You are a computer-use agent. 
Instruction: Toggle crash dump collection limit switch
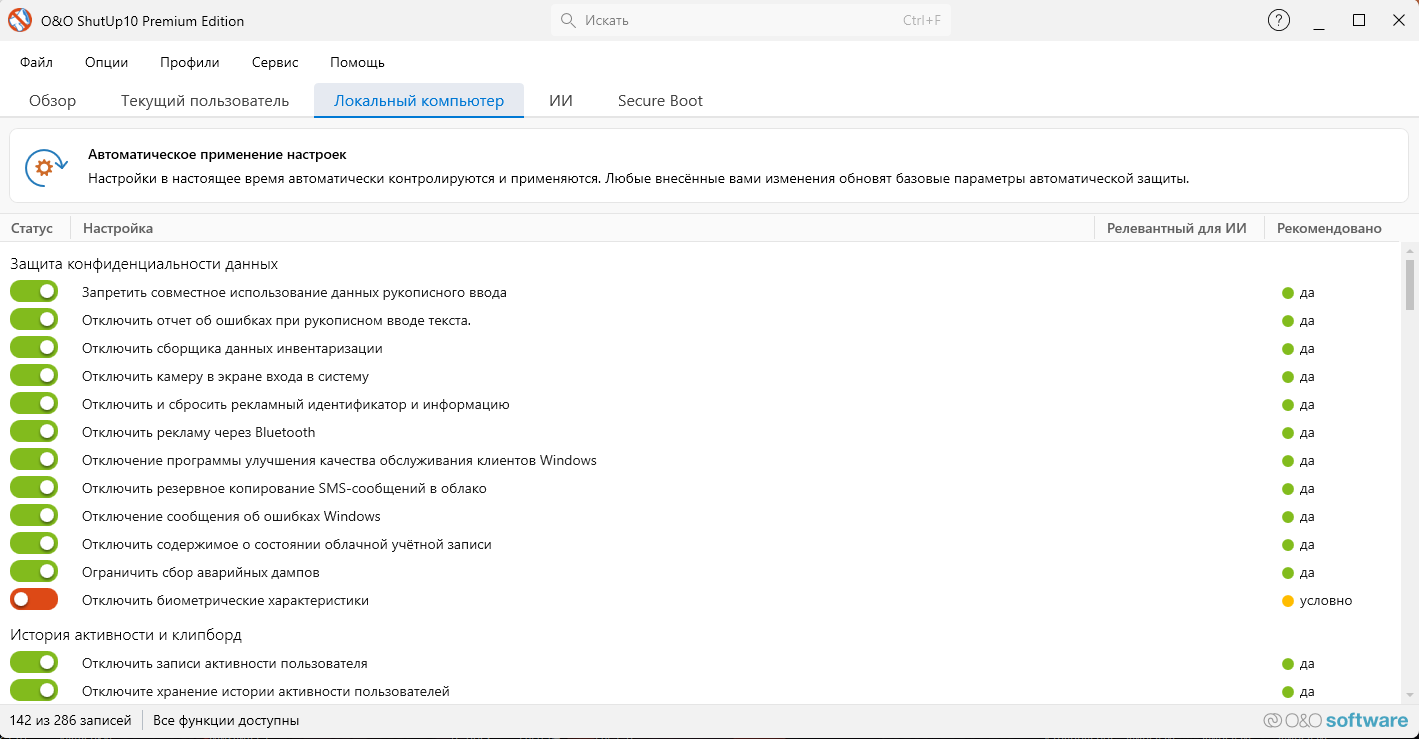[34, 572]
